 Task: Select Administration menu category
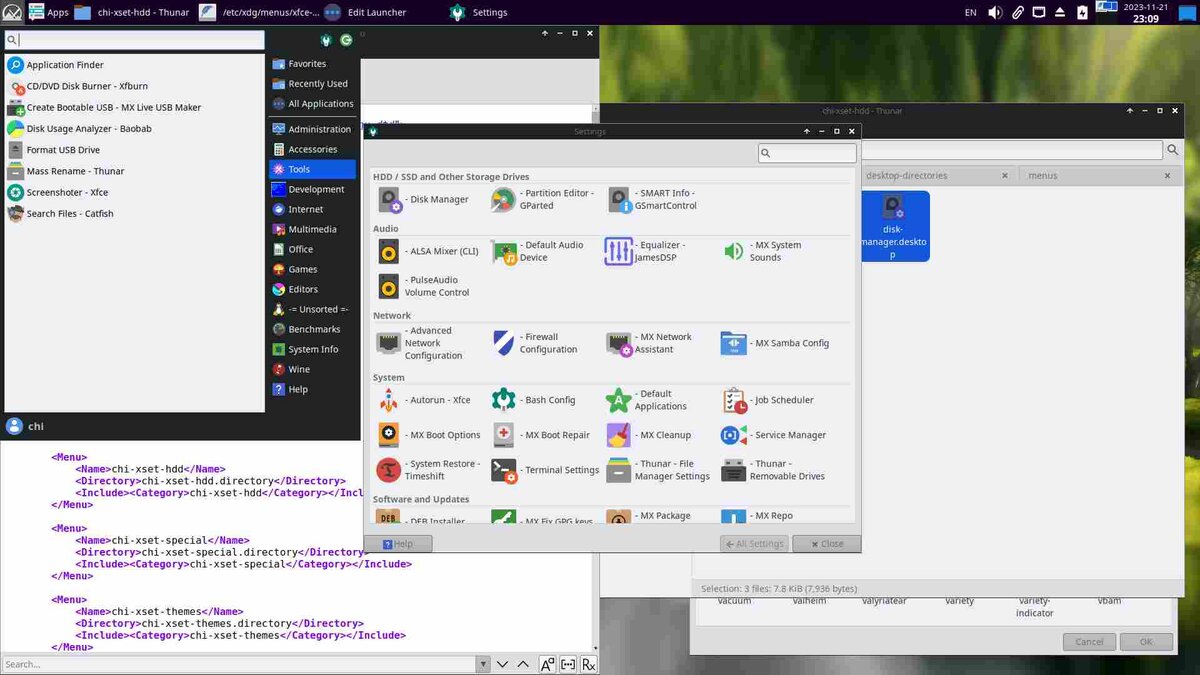coord(312,129)
